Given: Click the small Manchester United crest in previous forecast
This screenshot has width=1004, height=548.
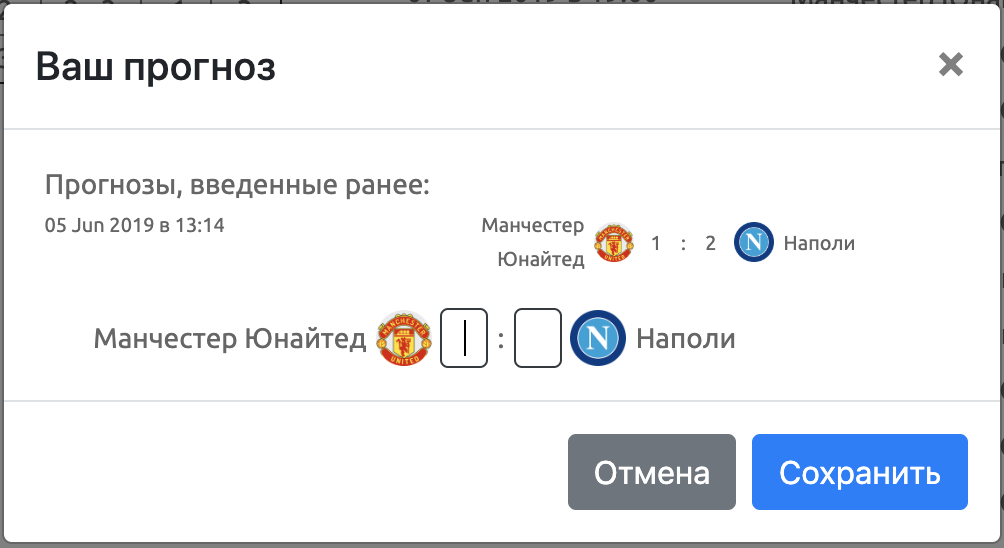Looking at the screenshot, I should click(614, 243).
